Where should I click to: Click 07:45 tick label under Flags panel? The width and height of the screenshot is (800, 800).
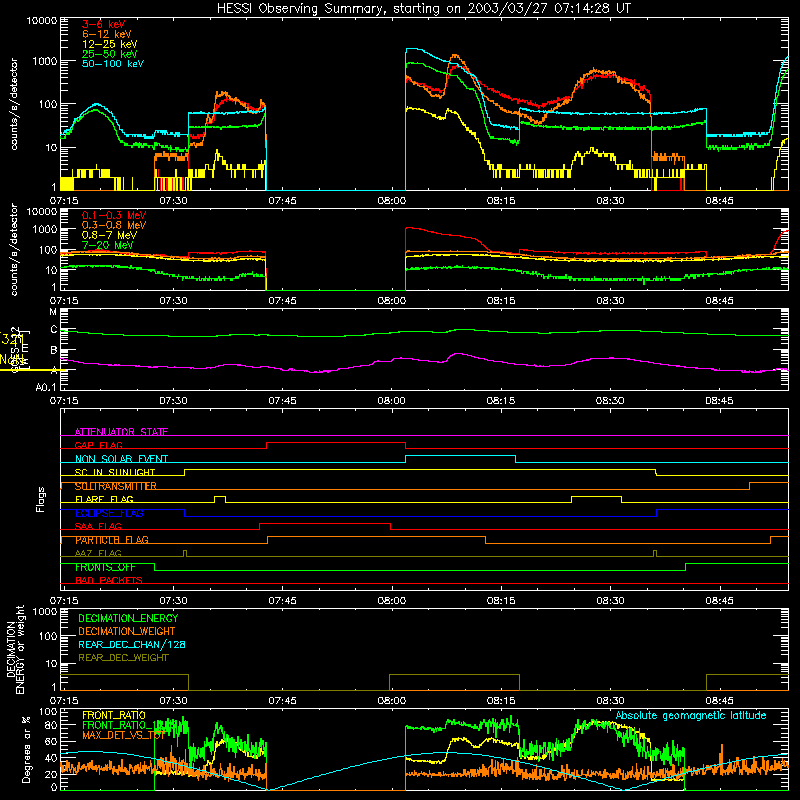(283, 601)
